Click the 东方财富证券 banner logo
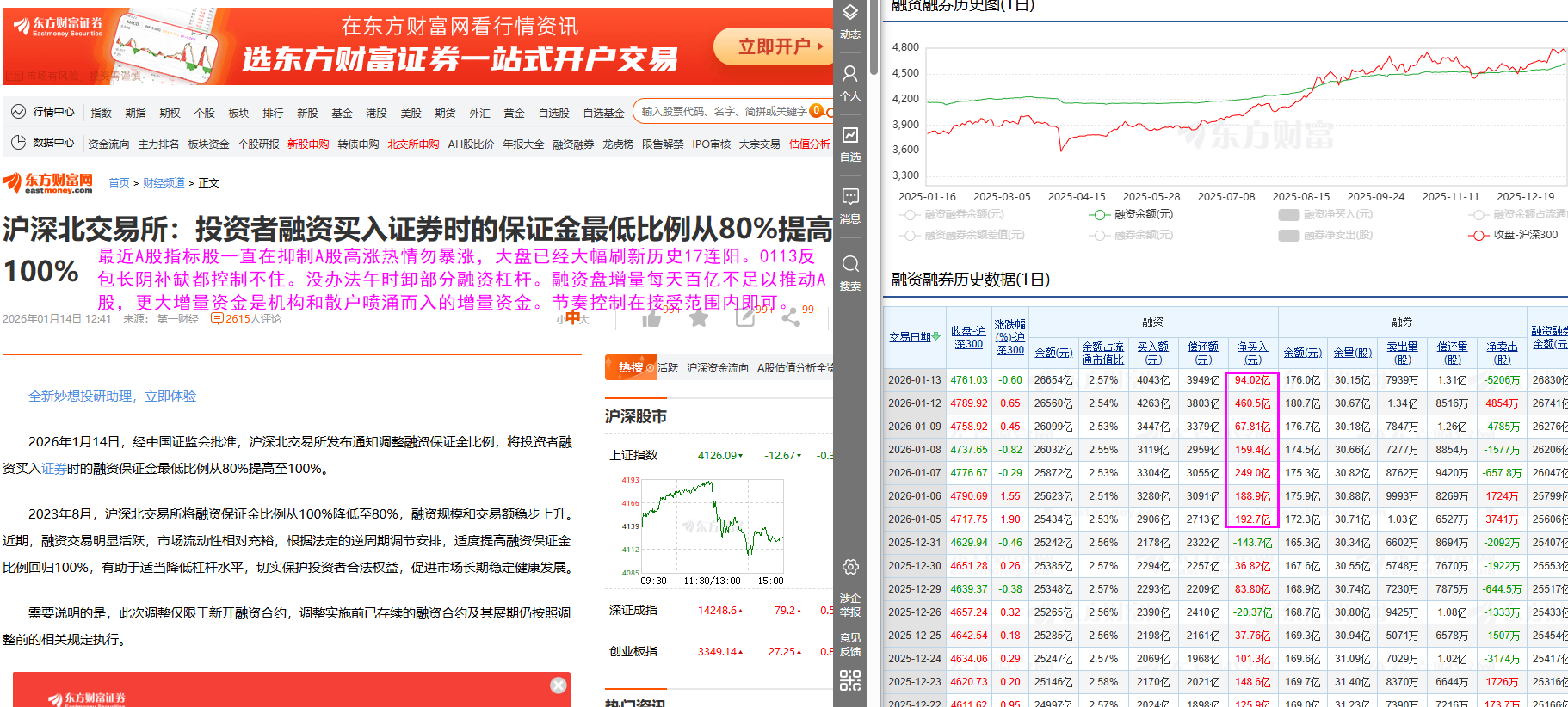 (x=59, y=27)
